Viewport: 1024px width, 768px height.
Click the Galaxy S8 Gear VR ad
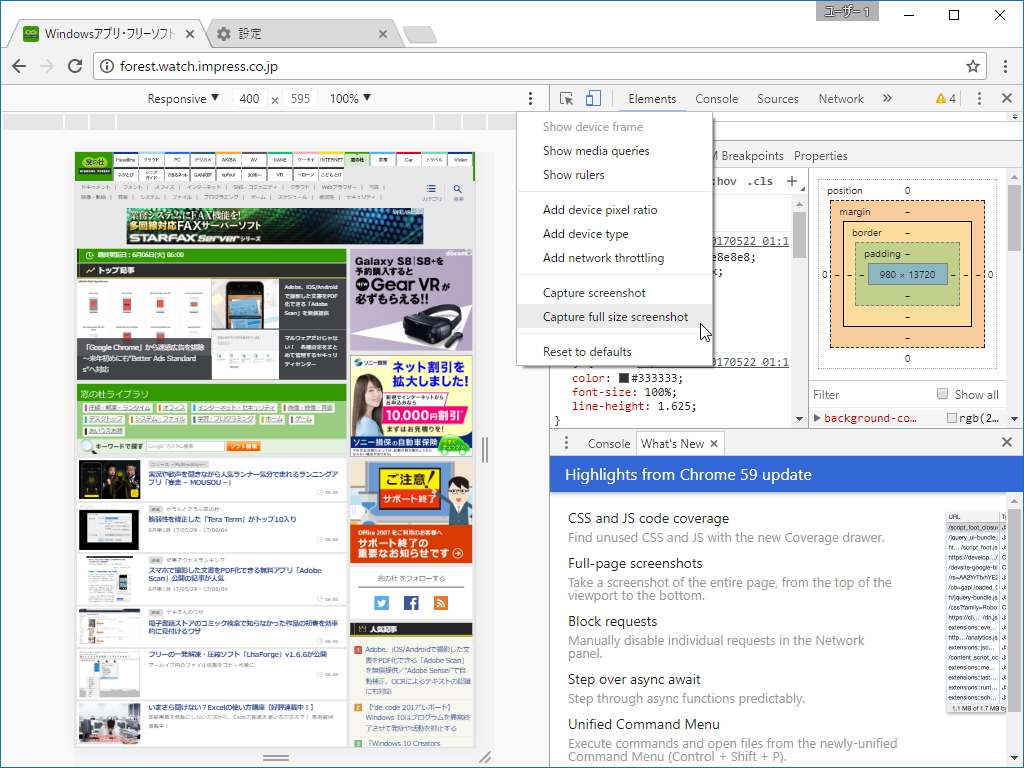pos(411,299)
